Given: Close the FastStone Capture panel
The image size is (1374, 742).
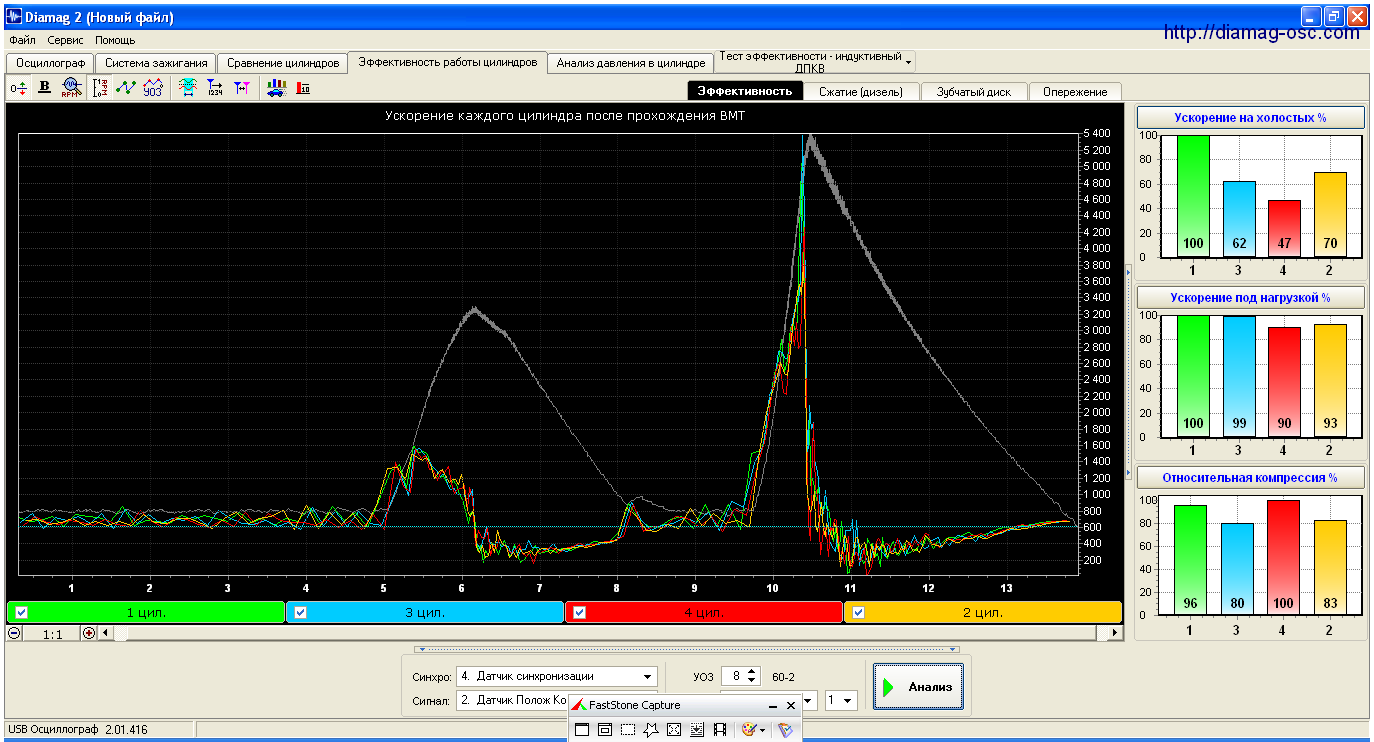Looking at the screenshot, I should 791,705.
